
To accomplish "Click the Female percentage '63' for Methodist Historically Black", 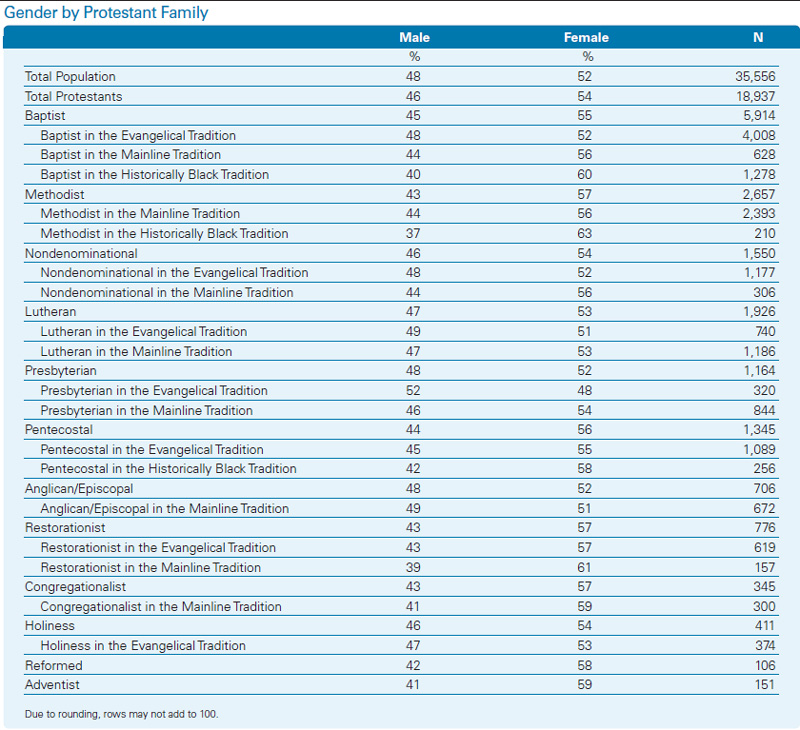I will (585, 233).
